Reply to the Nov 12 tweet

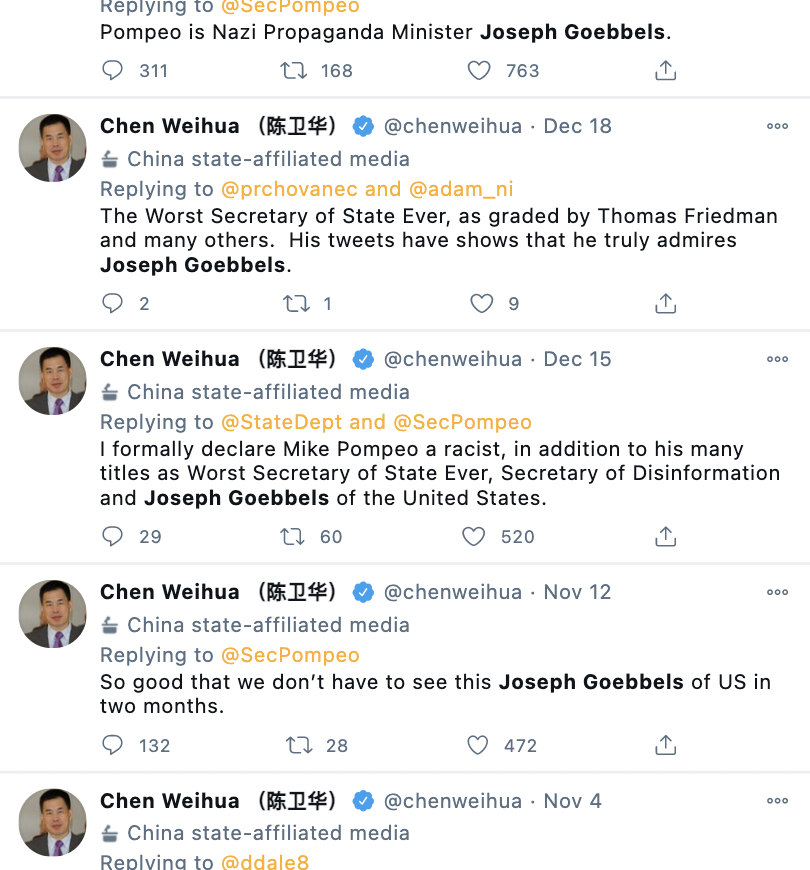(x=113, y=745)
